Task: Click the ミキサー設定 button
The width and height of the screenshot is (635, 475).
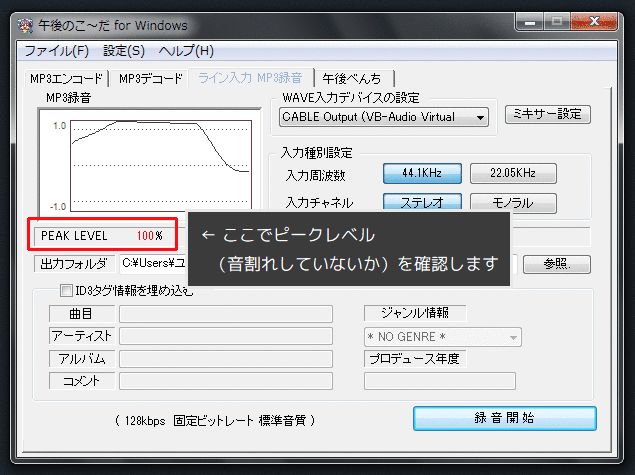Action: tap(547, 114)
